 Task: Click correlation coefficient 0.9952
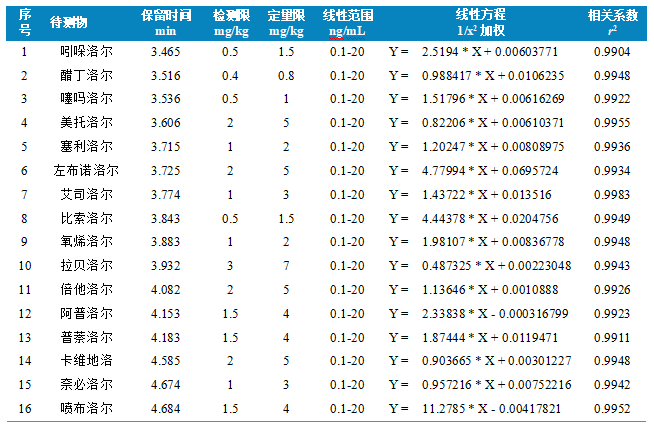click(x=612, y=408)
